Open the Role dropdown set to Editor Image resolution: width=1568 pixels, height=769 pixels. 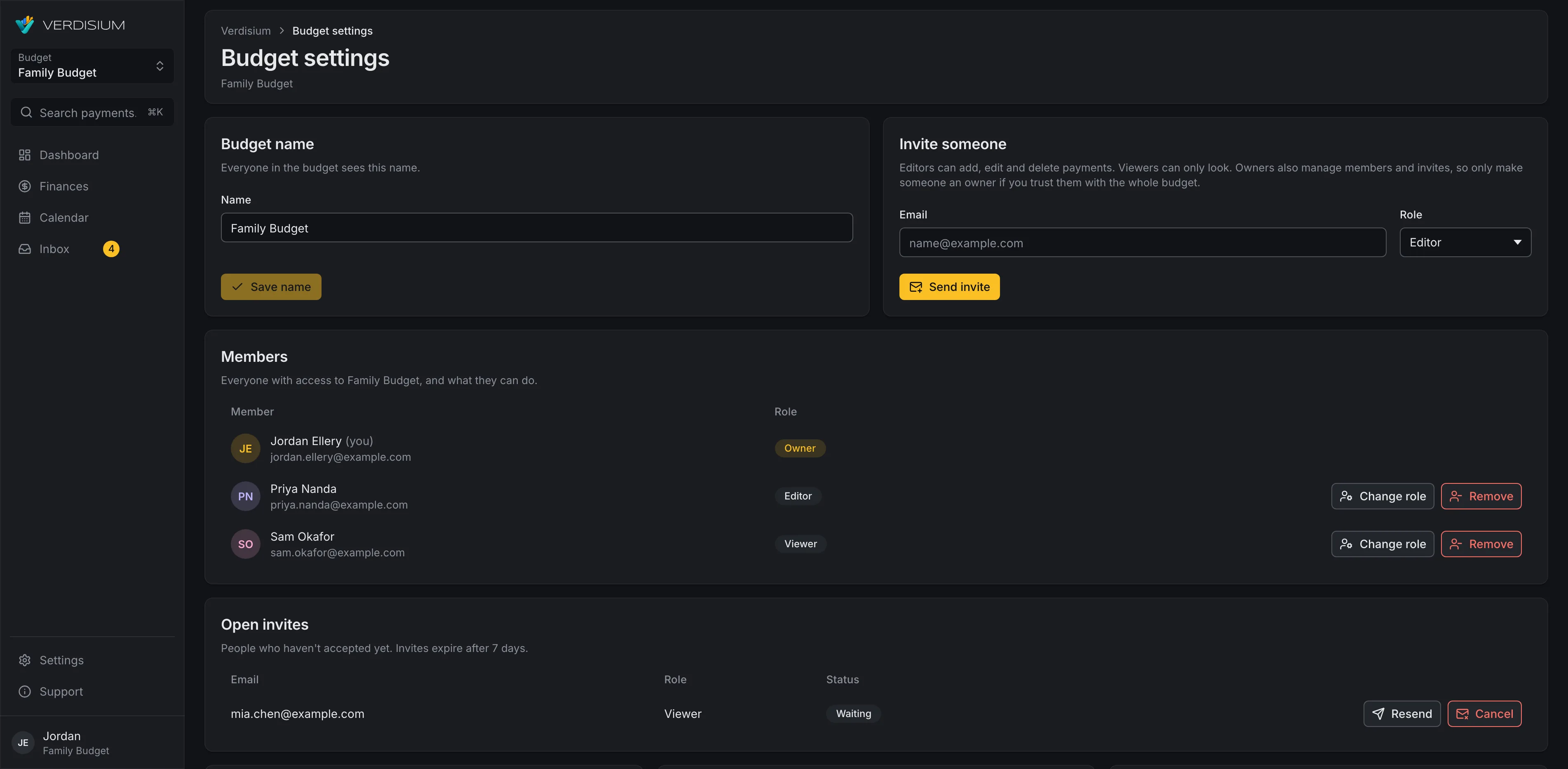[1465, 242]
